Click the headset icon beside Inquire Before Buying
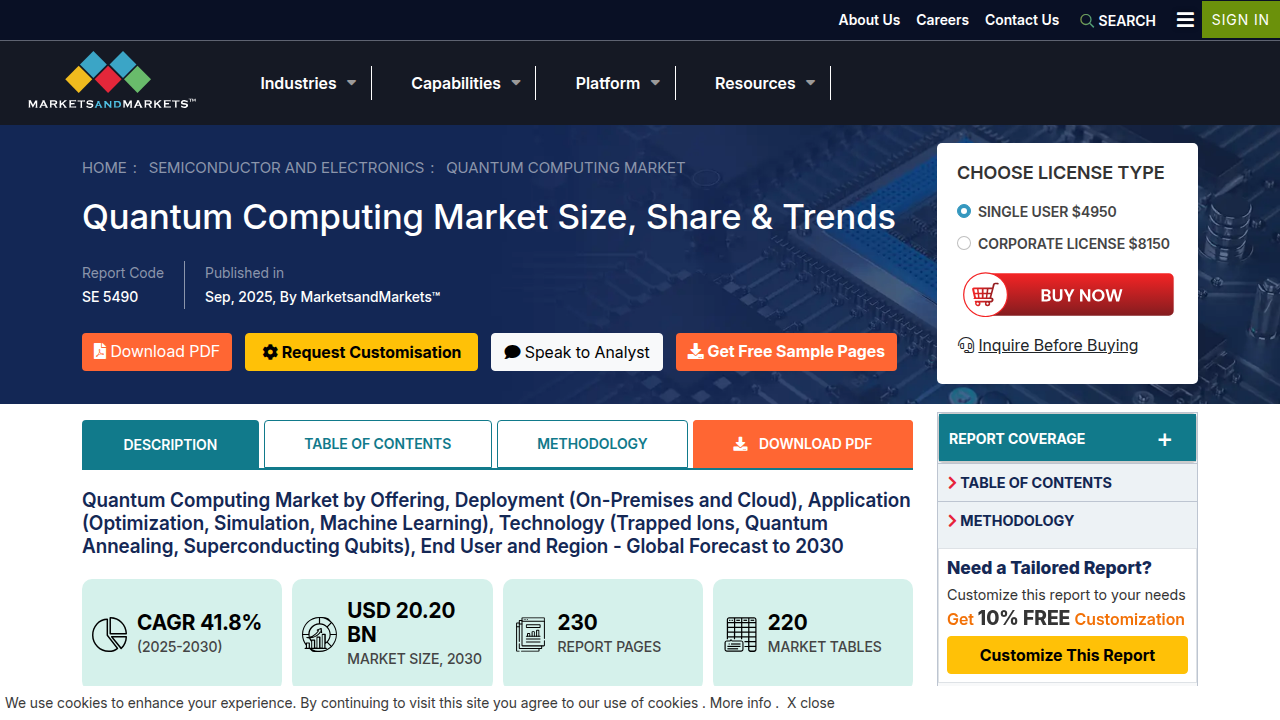Image resolution: width=1280 pixels, height=720 pixels. [966, 345]
